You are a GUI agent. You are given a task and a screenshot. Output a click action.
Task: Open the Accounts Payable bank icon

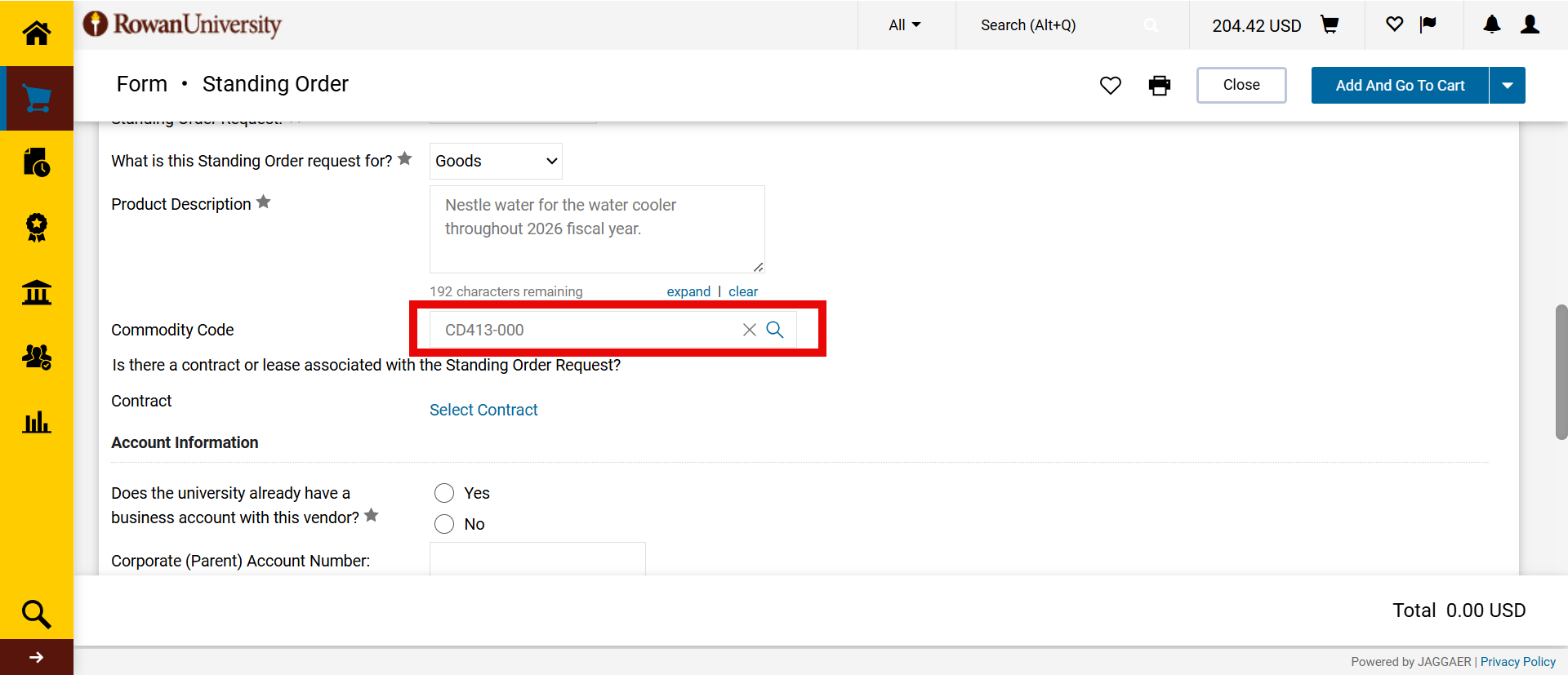click(x=36, y=292)
